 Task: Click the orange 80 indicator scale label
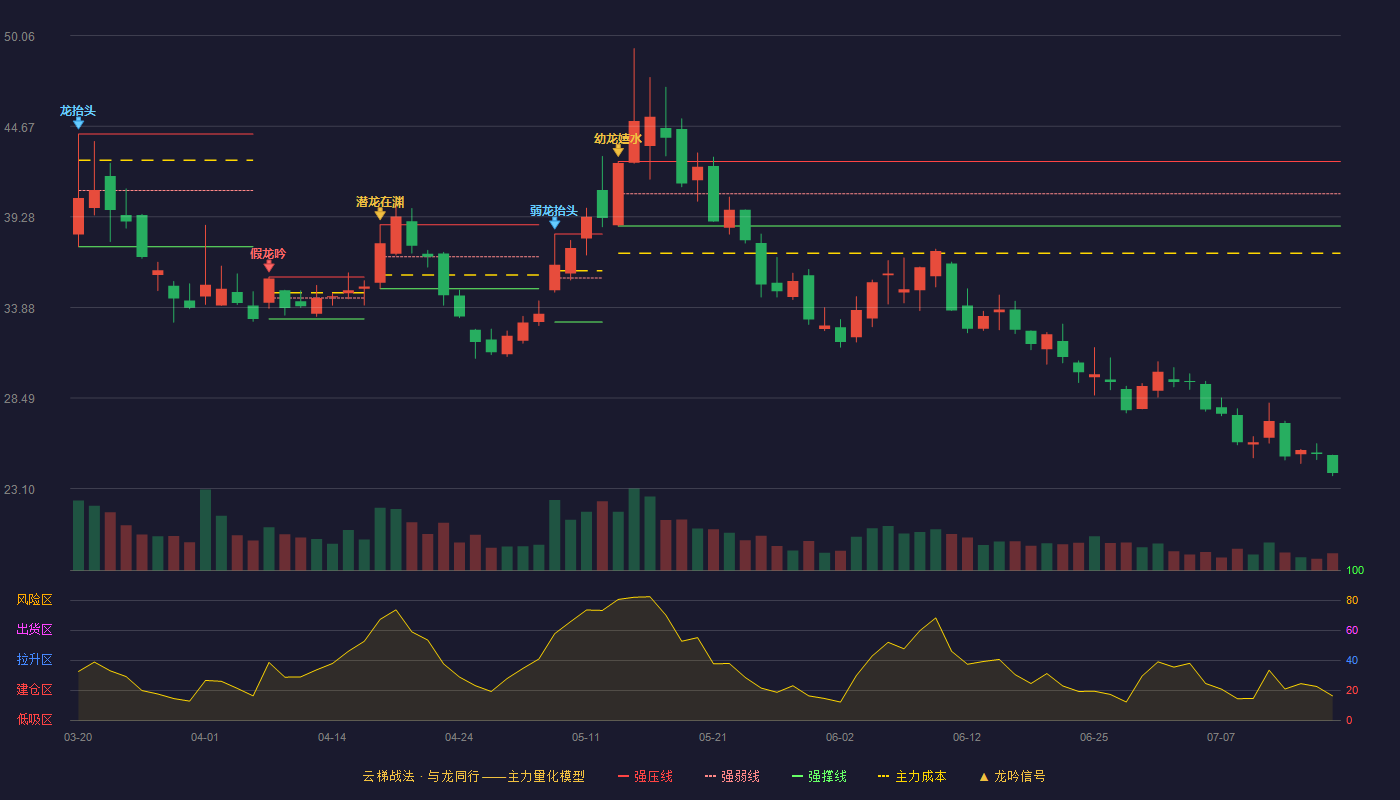click(x=1352, y=600)
